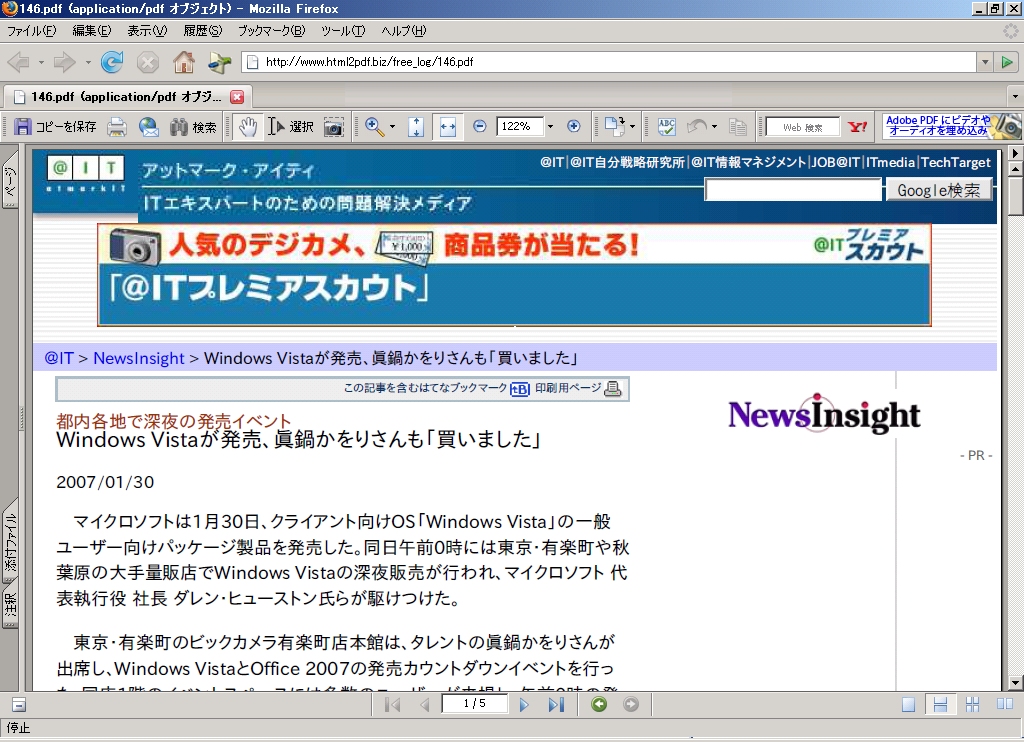Click the page number field 1 / 5
Viewport: 1024px width, 742px height.
point(475,703)
